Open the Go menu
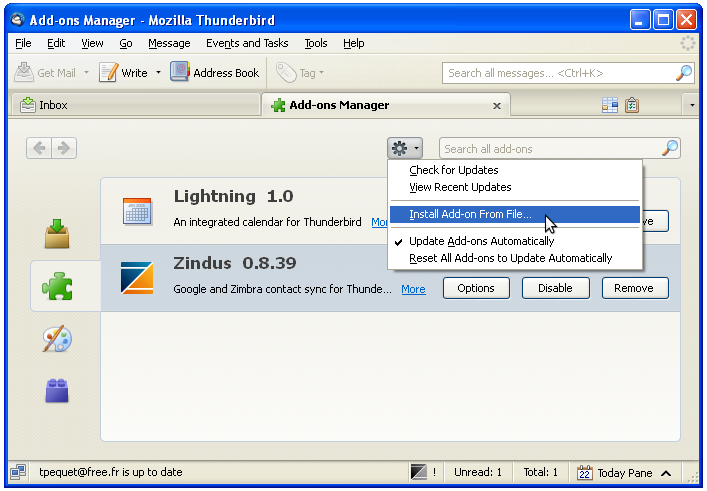This screenshot has height=491, width=707. [126, 43]
